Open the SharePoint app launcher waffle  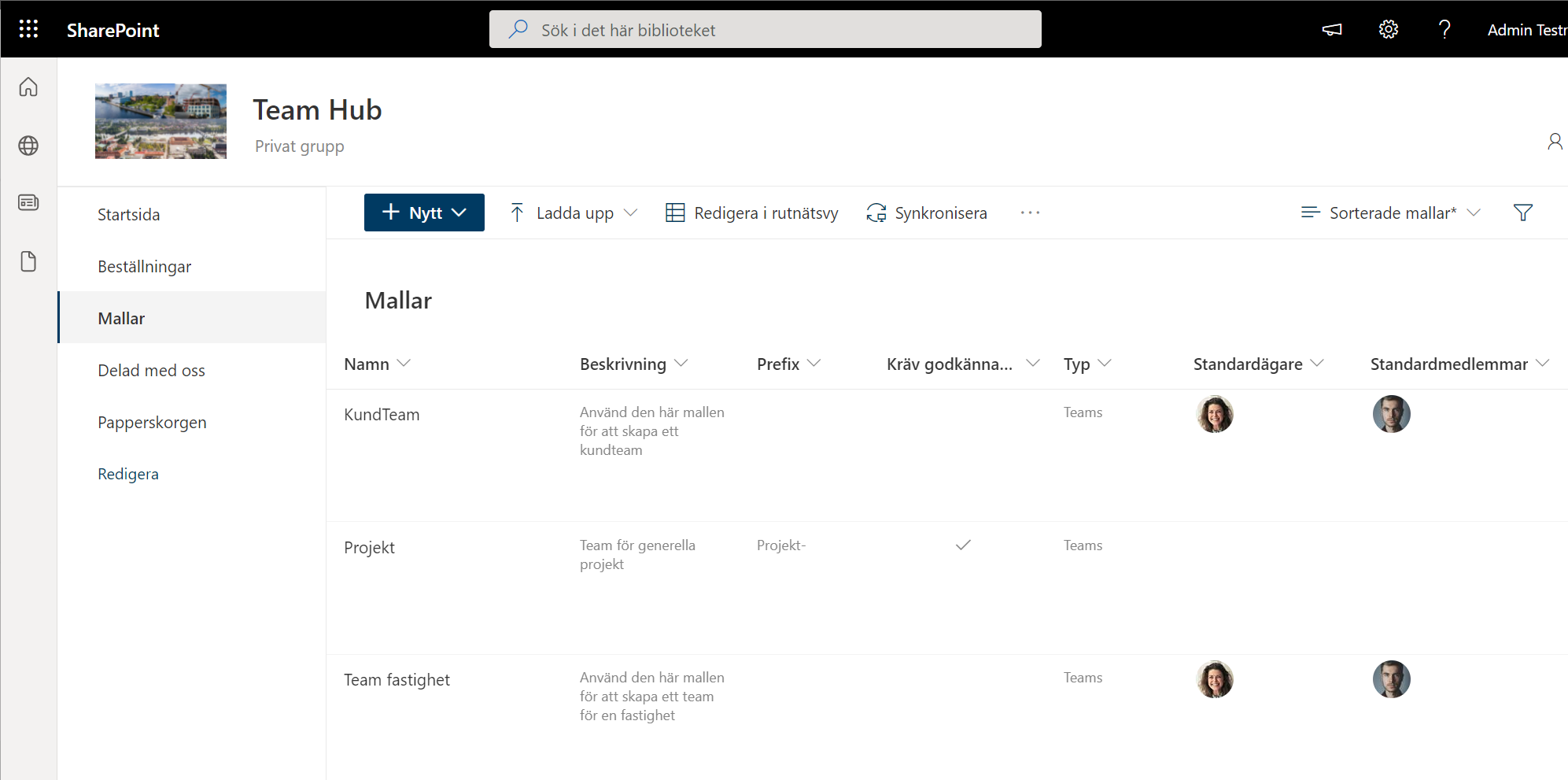pyautogui.click(x=28, y=29)
